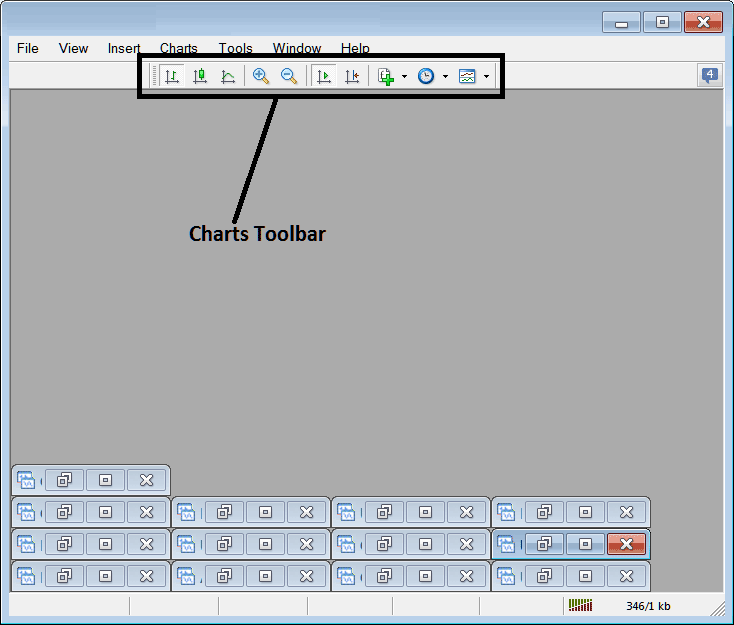Image resolution: width=734 pixels, height=625 pixels.
Task: Click the add indicators icon
Action: 386,76
